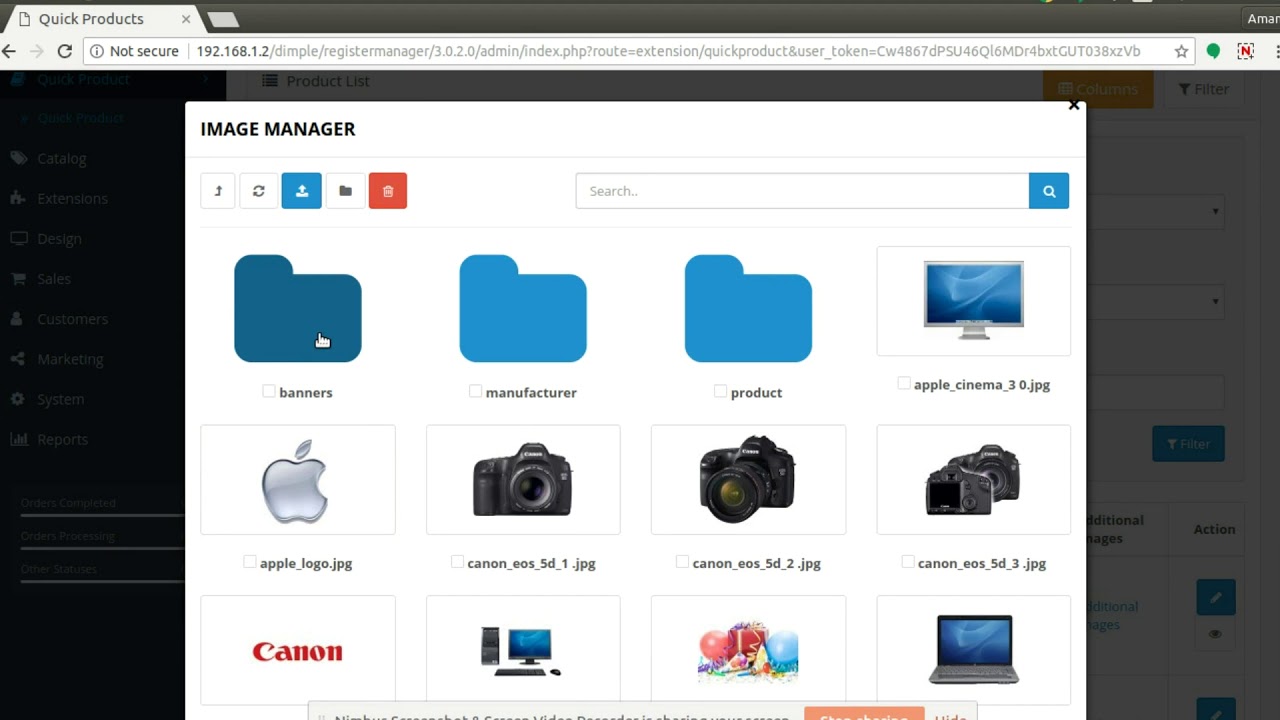The height and width of the screenshot is (720, 1280).
Task: Edit the product with the pencil icon
Action: tap(1215, 597)
